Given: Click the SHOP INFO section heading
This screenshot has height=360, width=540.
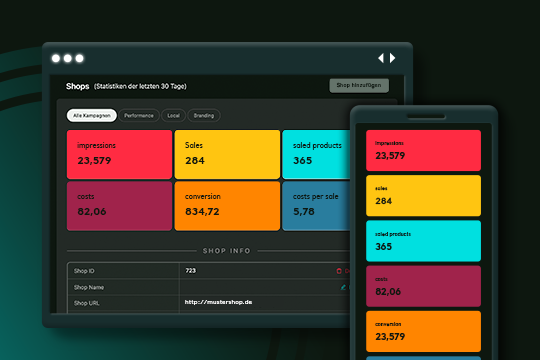Looking at the screenshot, I should [x=226, y=251].
